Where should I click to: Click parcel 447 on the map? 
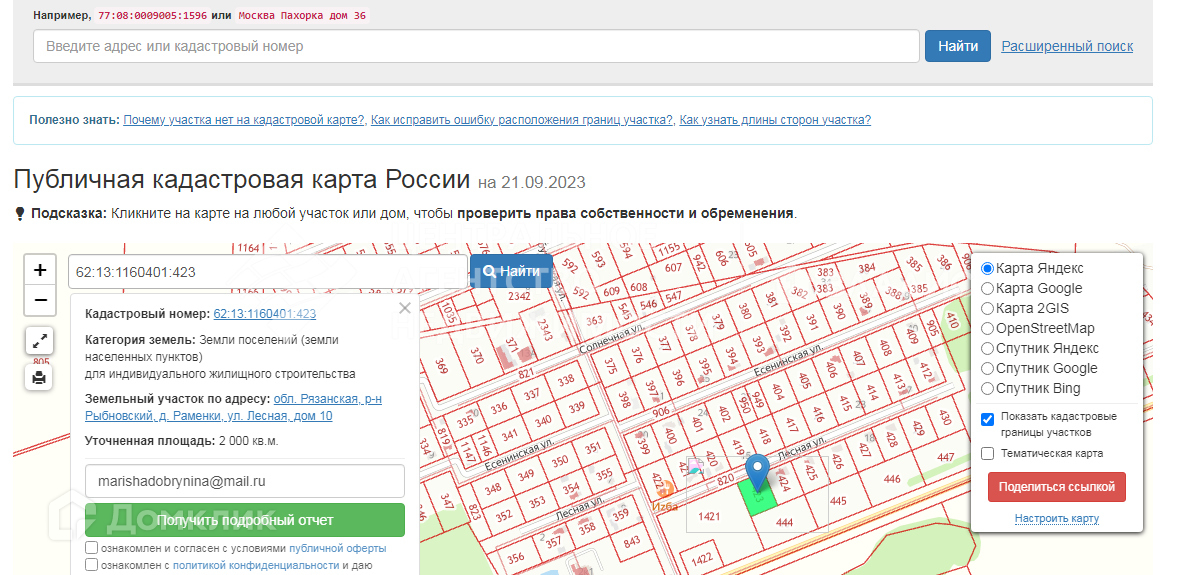(945, 457)
